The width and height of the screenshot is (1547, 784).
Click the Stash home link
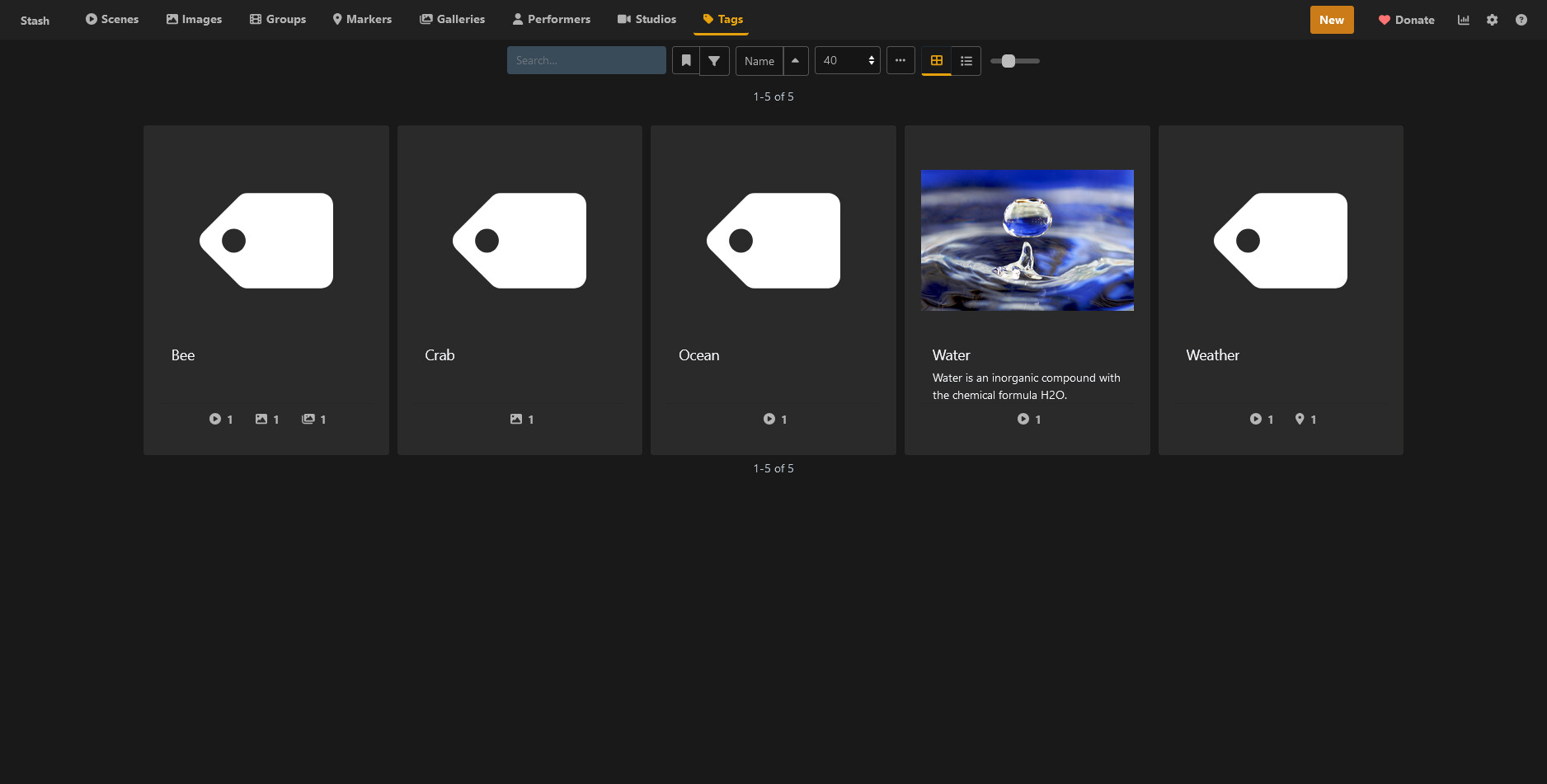click(x=35, y=20)
